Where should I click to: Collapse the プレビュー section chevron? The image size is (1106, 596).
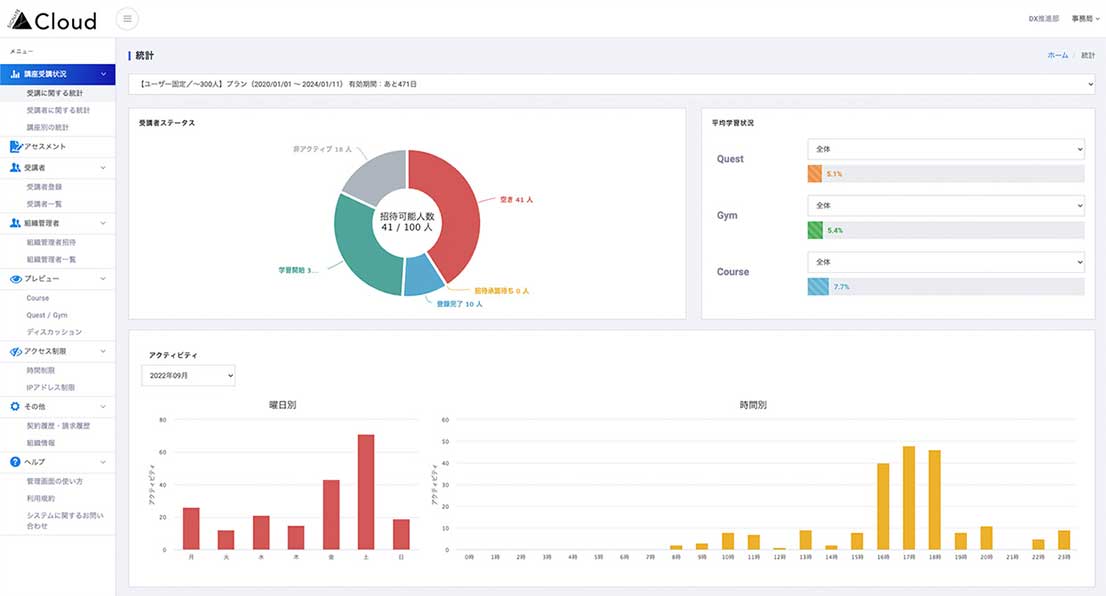pos(104,279)
